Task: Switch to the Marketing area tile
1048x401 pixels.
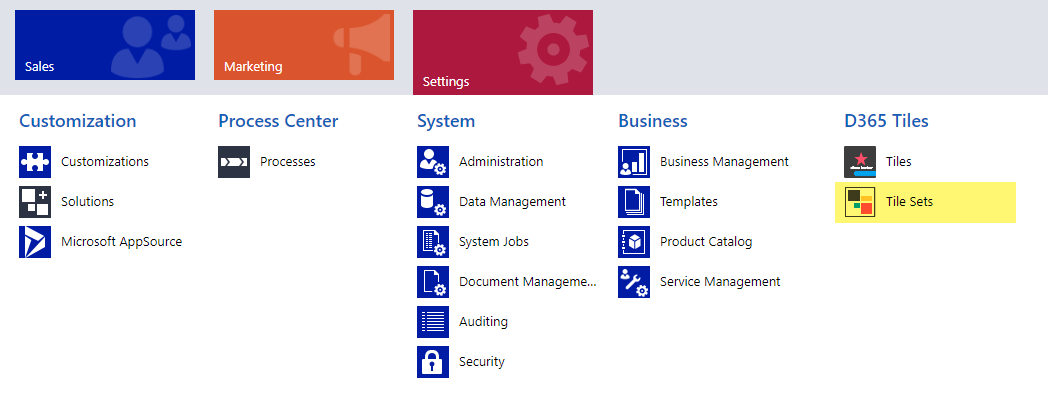Action: pos(304,45)
